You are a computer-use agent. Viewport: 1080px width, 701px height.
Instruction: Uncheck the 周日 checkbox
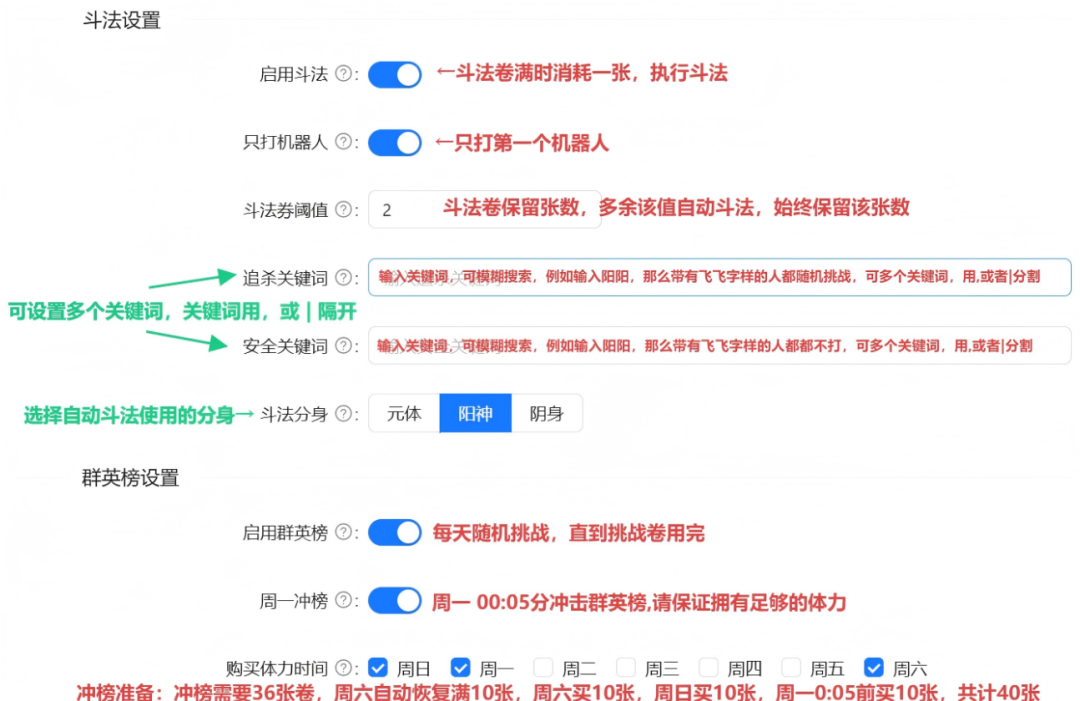coord(378,668)
